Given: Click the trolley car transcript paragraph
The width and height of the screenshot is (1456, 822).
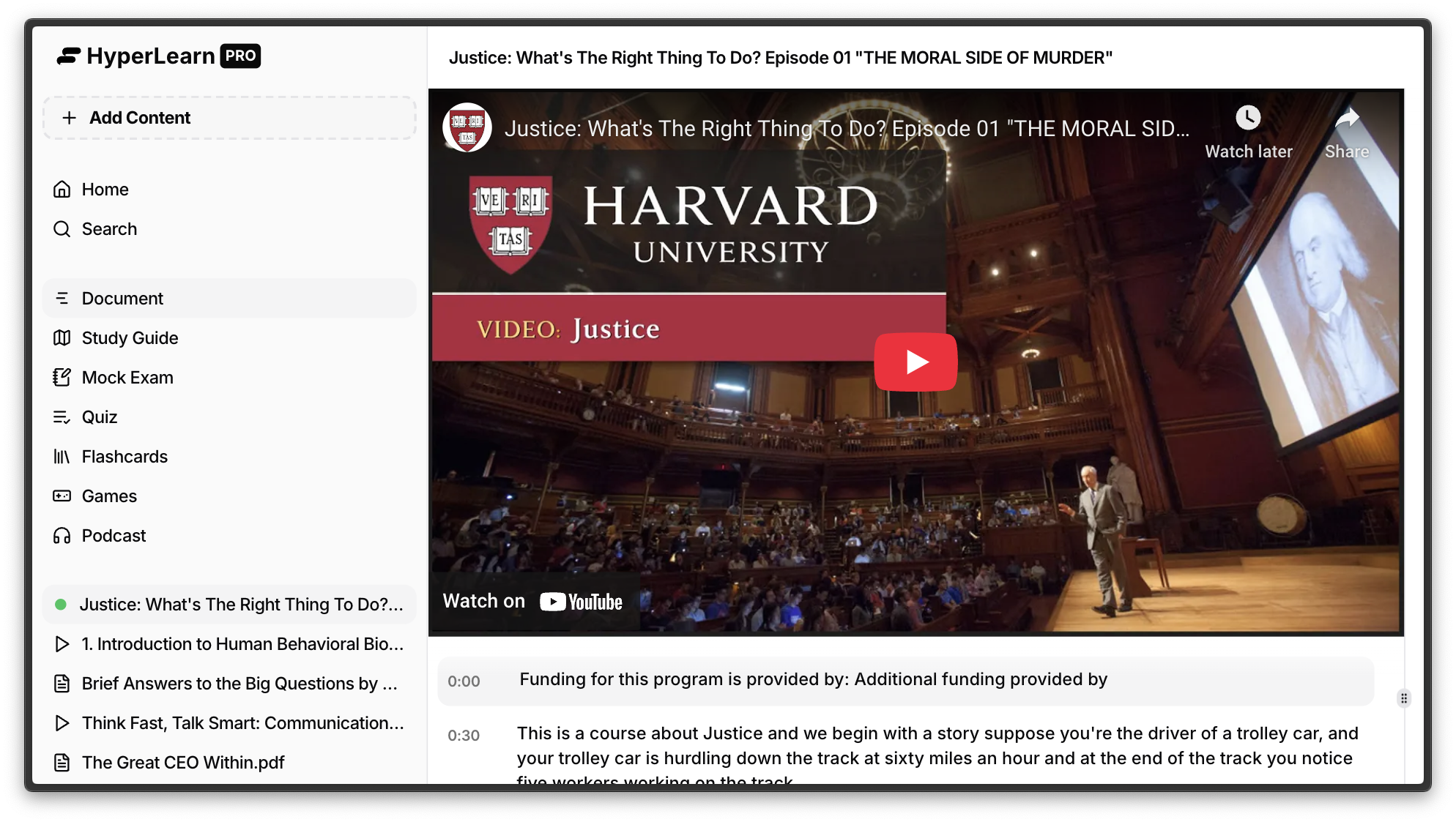Looking at the screenshot, I should (937, 755).
